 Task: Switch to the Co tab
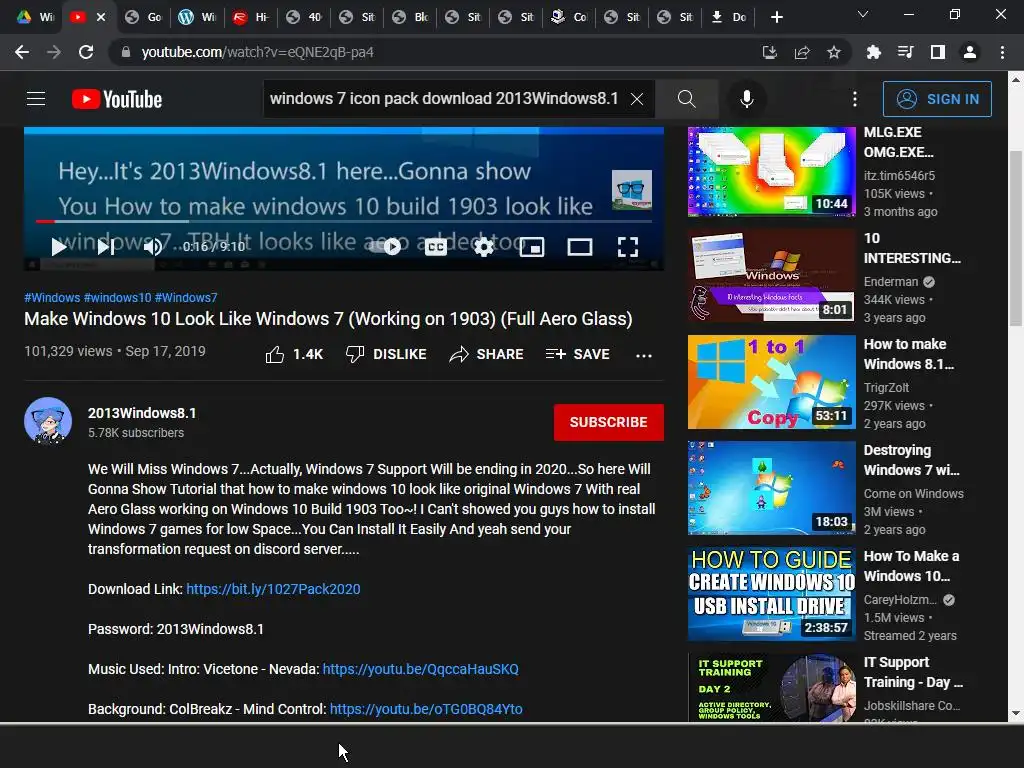[569, 17]
